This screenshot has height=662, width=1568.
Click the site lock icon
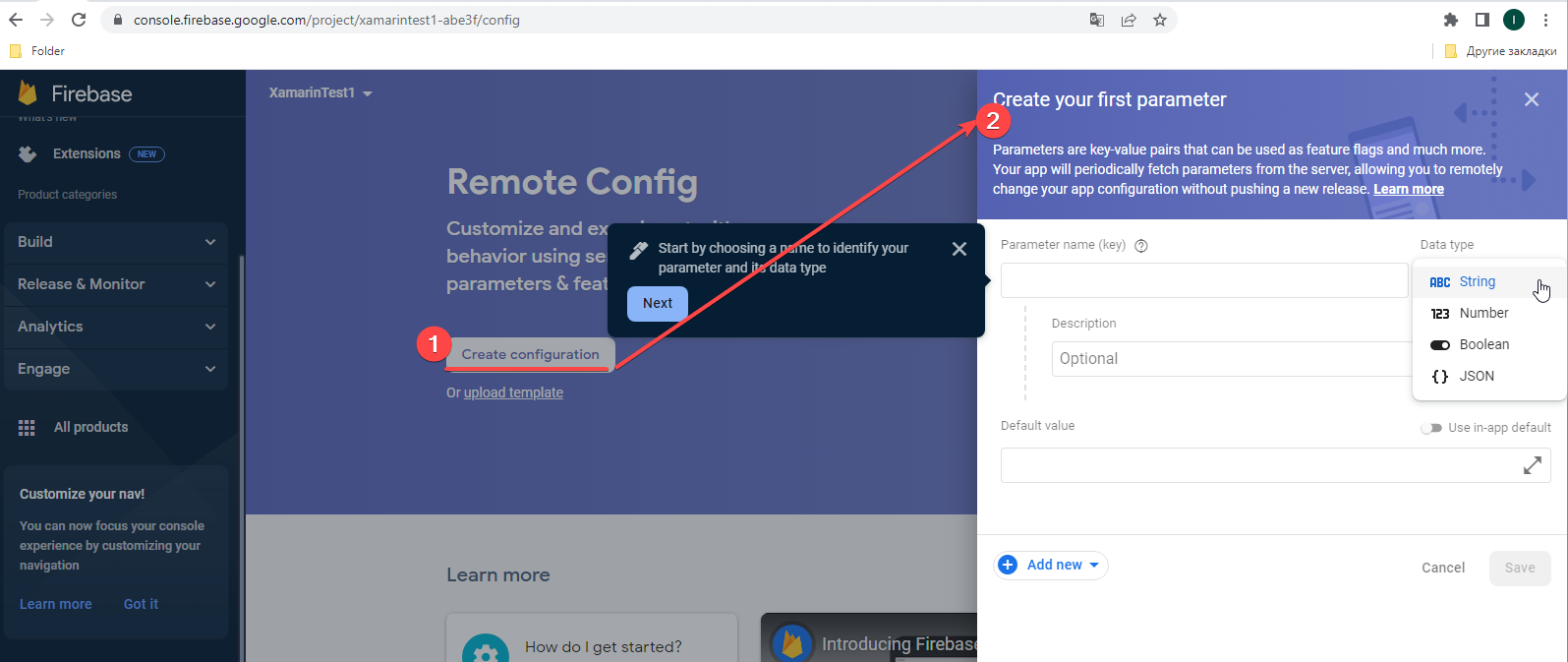(x=118, y=20)
